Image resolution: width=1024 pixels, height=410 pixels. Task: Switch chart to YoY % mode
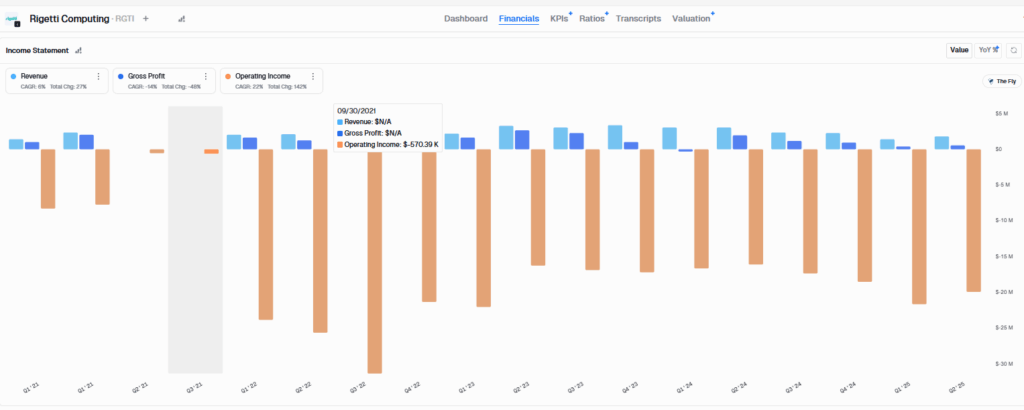[987, 50]
